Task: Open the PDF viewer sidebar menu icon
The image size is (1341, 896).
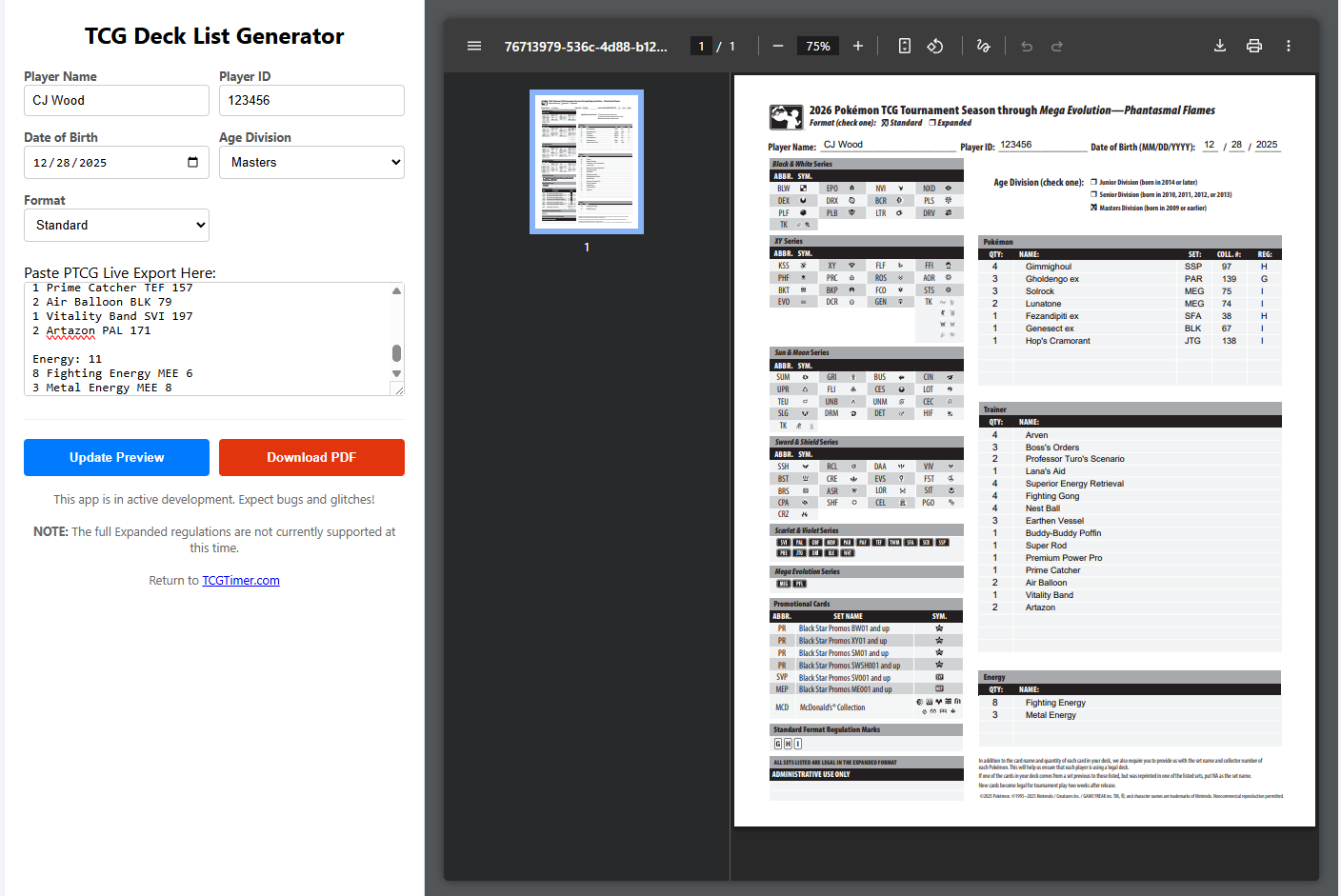Action: pyautogui.click(x=474, y=46)
